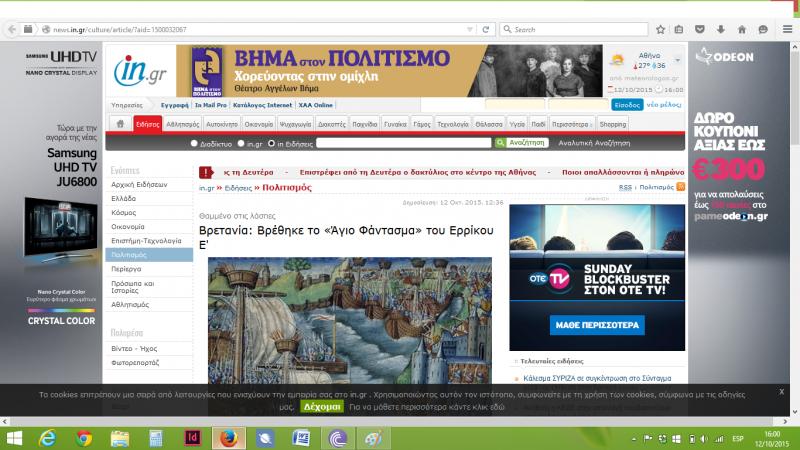The image size is (800, 450).
Task: Open the Κατάλογος Internet link
Action: point(262,105)
